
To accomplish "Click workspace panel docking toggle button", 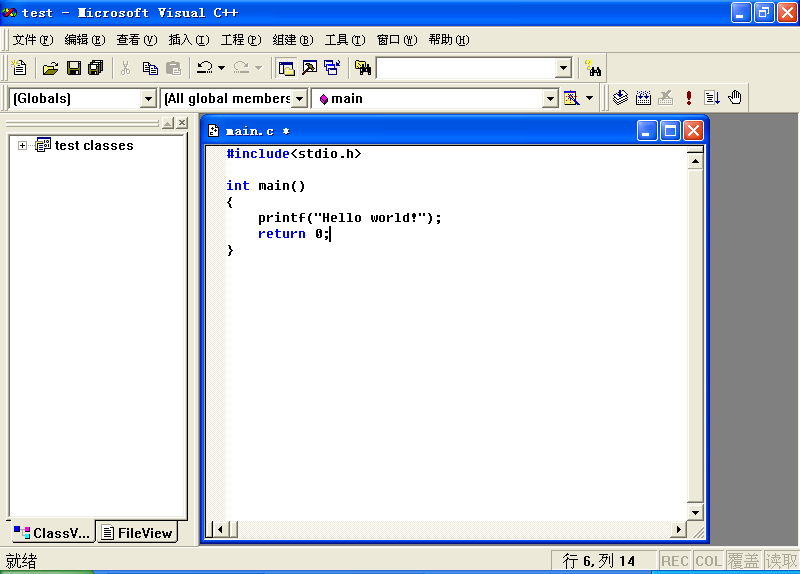I will (x=168, y=123).
